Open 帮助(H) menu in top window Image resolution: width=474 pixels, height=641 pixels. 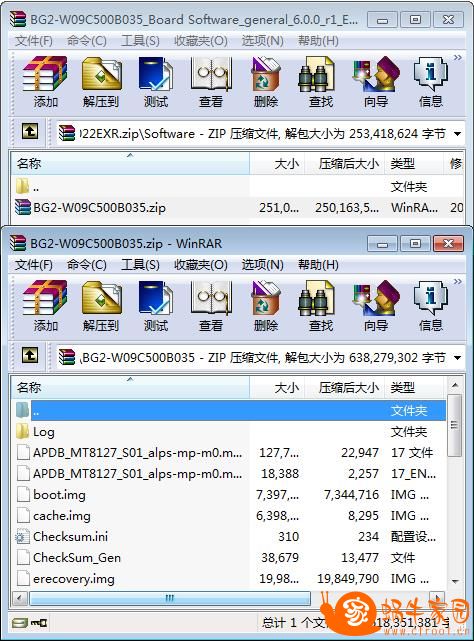click(318, 41)
